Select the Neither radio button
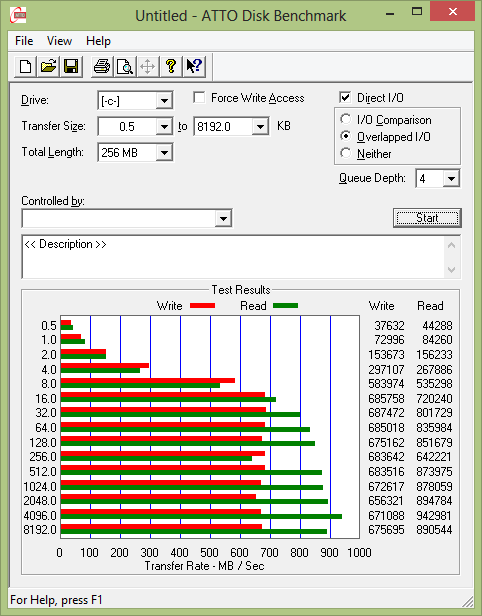Screen dimensions: 482x616 click(x=346, y=153)
